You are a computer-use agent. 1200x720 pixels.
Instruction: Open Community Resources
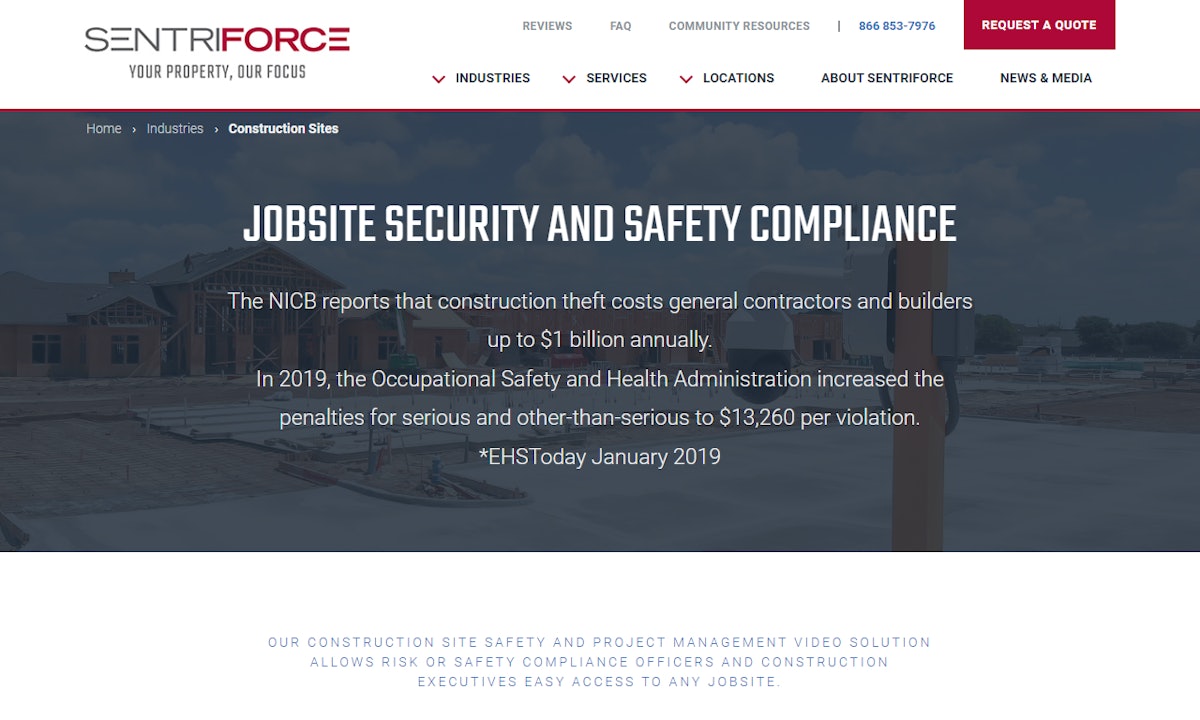pos(739,26)
